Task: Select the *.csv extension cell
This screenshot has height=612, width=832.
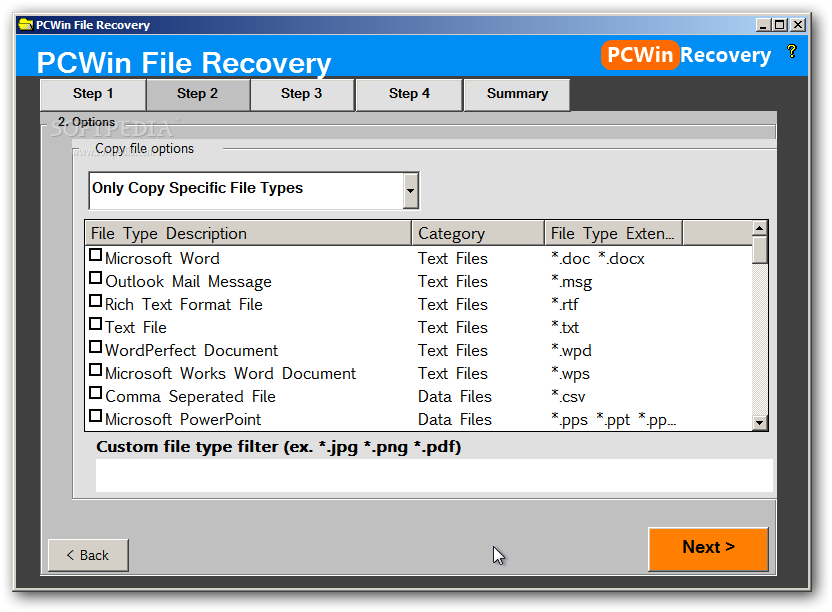Action: 568,396
